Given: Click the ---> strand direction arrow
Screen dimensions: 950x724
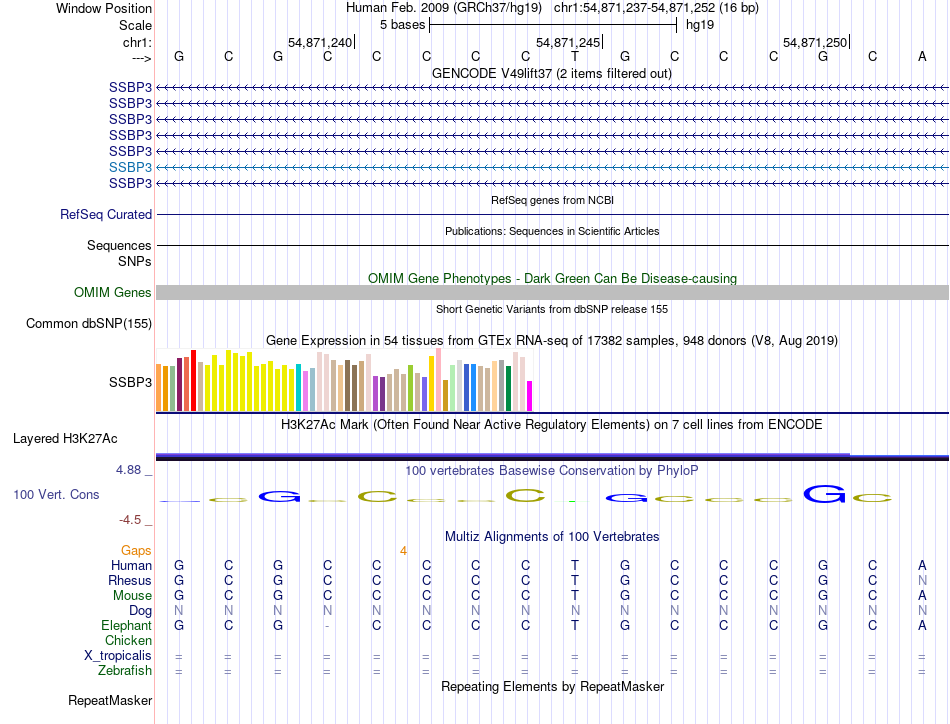Looking at the screenshot, I should [x=141, y=58].
